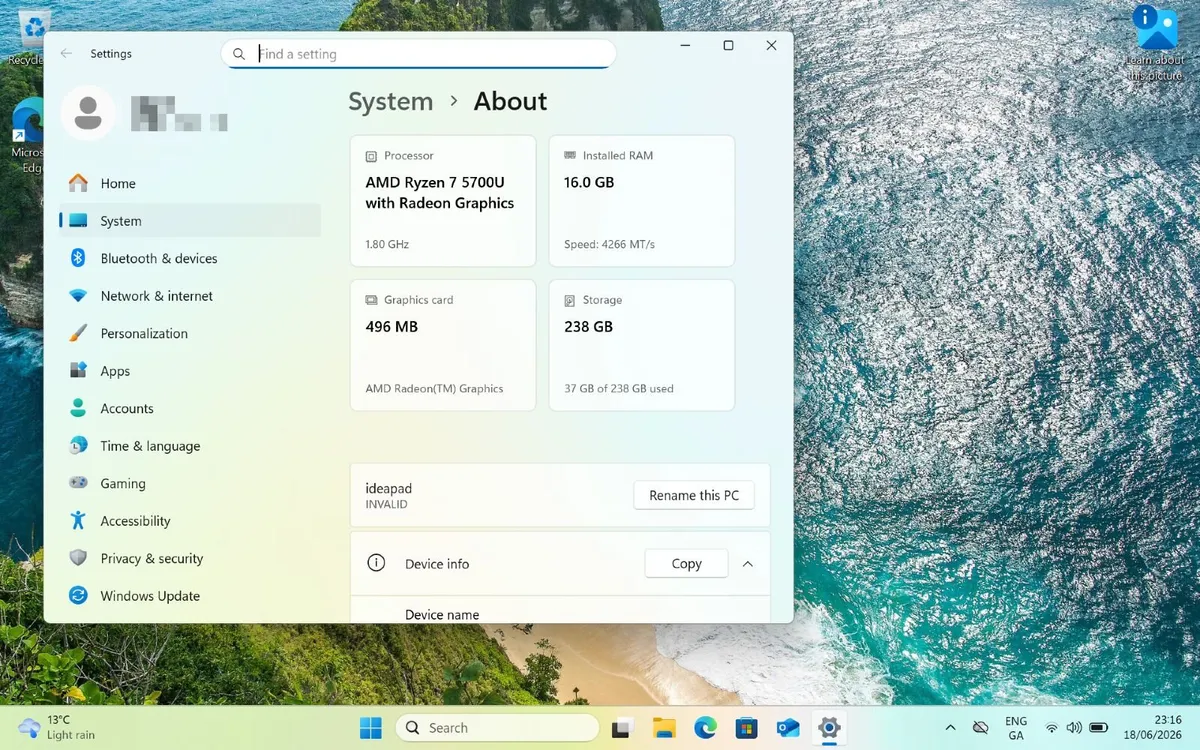Open Microsoft Store from the taskbar
The image size is (1200, 750).
click(747, 728)
